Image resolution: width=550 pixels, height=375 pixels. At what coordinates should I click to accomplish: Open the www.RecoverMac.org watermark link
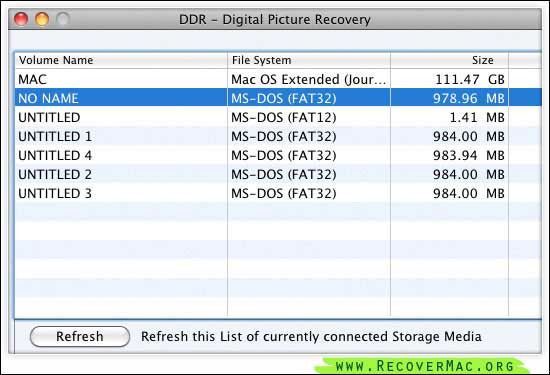[x=424, y=366]
